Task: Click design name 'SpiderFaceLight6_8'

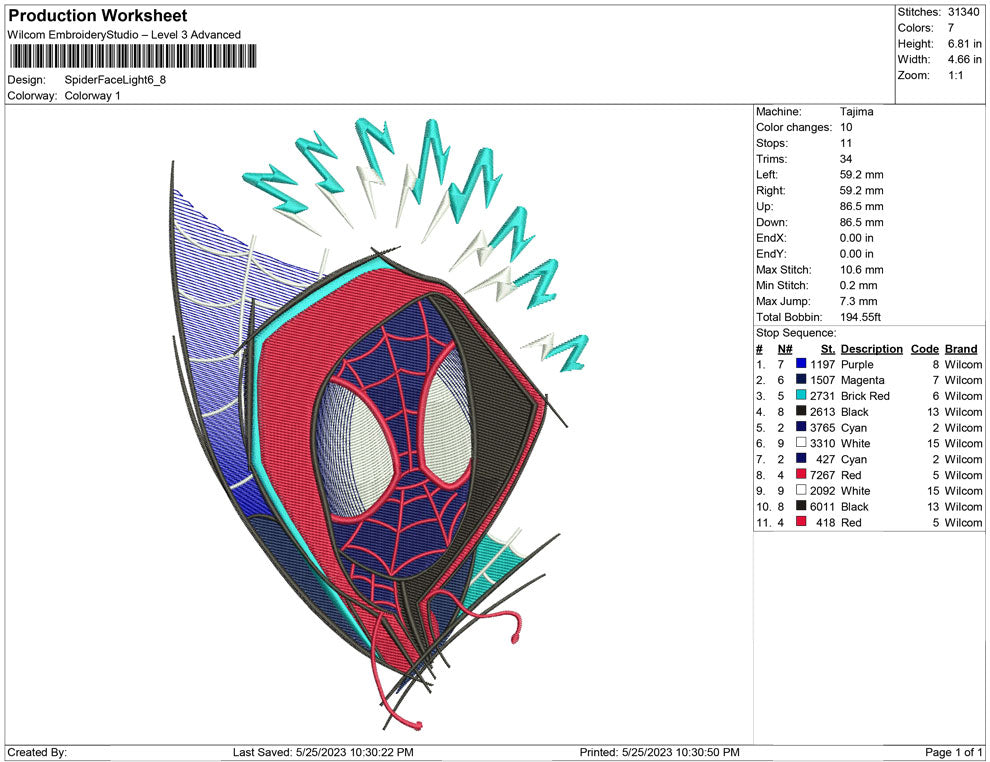Action: [x=115, y=80]
